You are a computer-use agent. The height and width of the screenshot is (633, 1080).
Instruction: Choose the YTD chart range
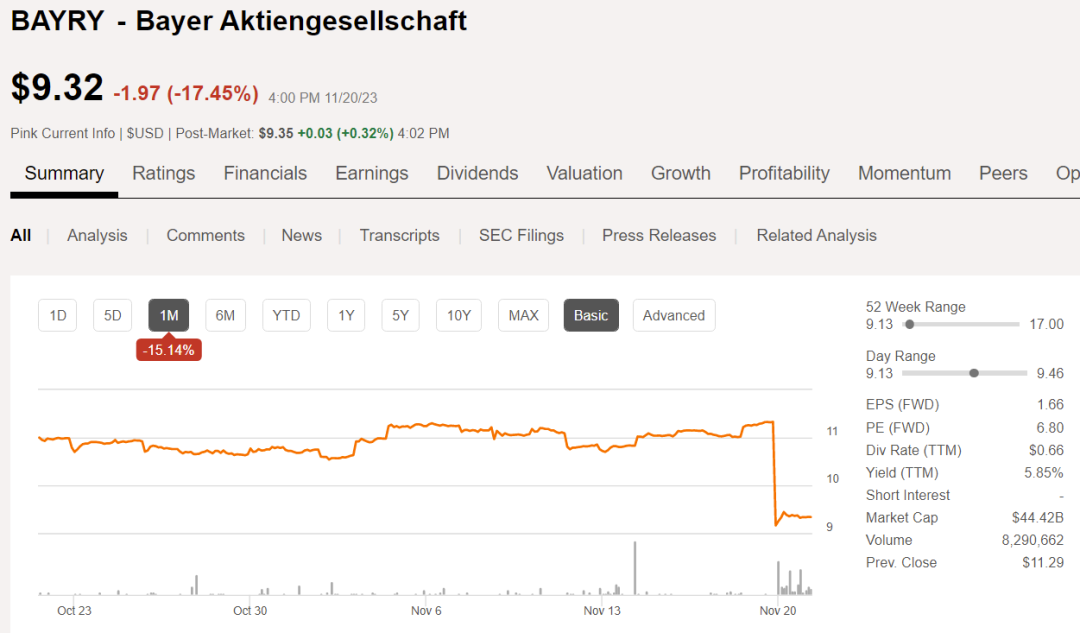(286, 315)
